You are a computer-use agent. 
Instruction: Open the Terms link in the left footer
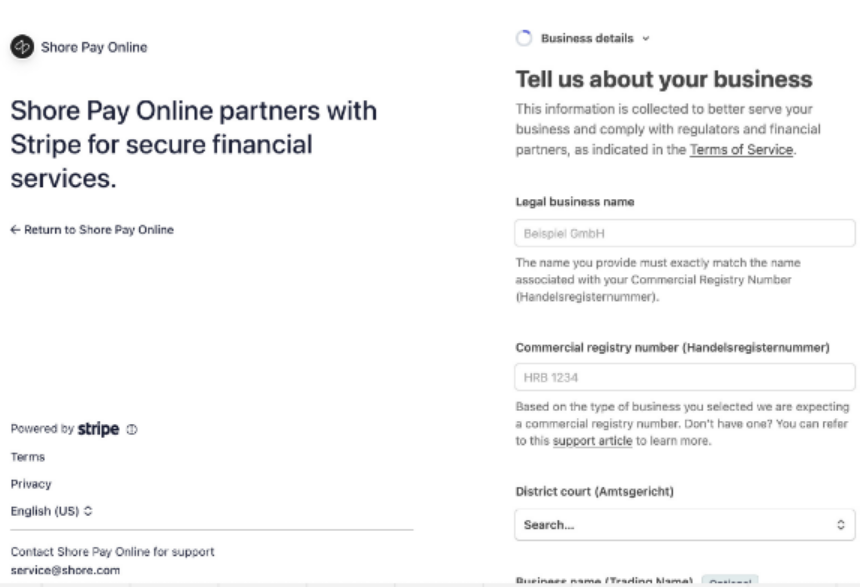[x=23, y=457]
